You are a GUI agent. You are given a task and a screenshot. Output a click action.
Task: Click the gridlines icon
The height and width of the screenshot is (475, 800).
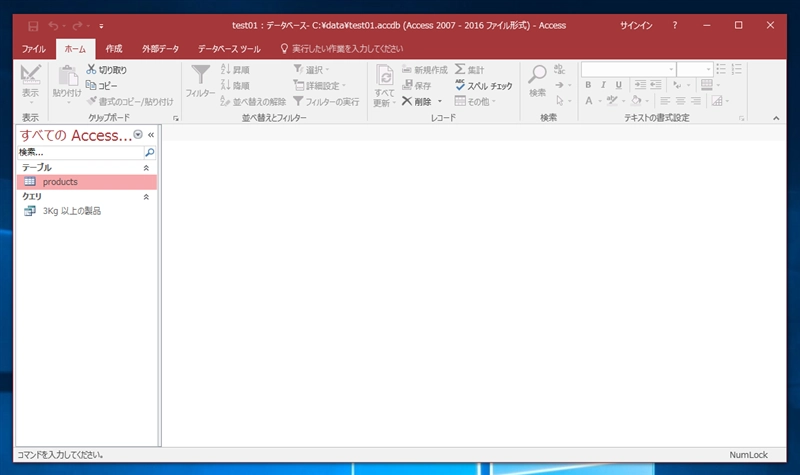pos(707,85)
